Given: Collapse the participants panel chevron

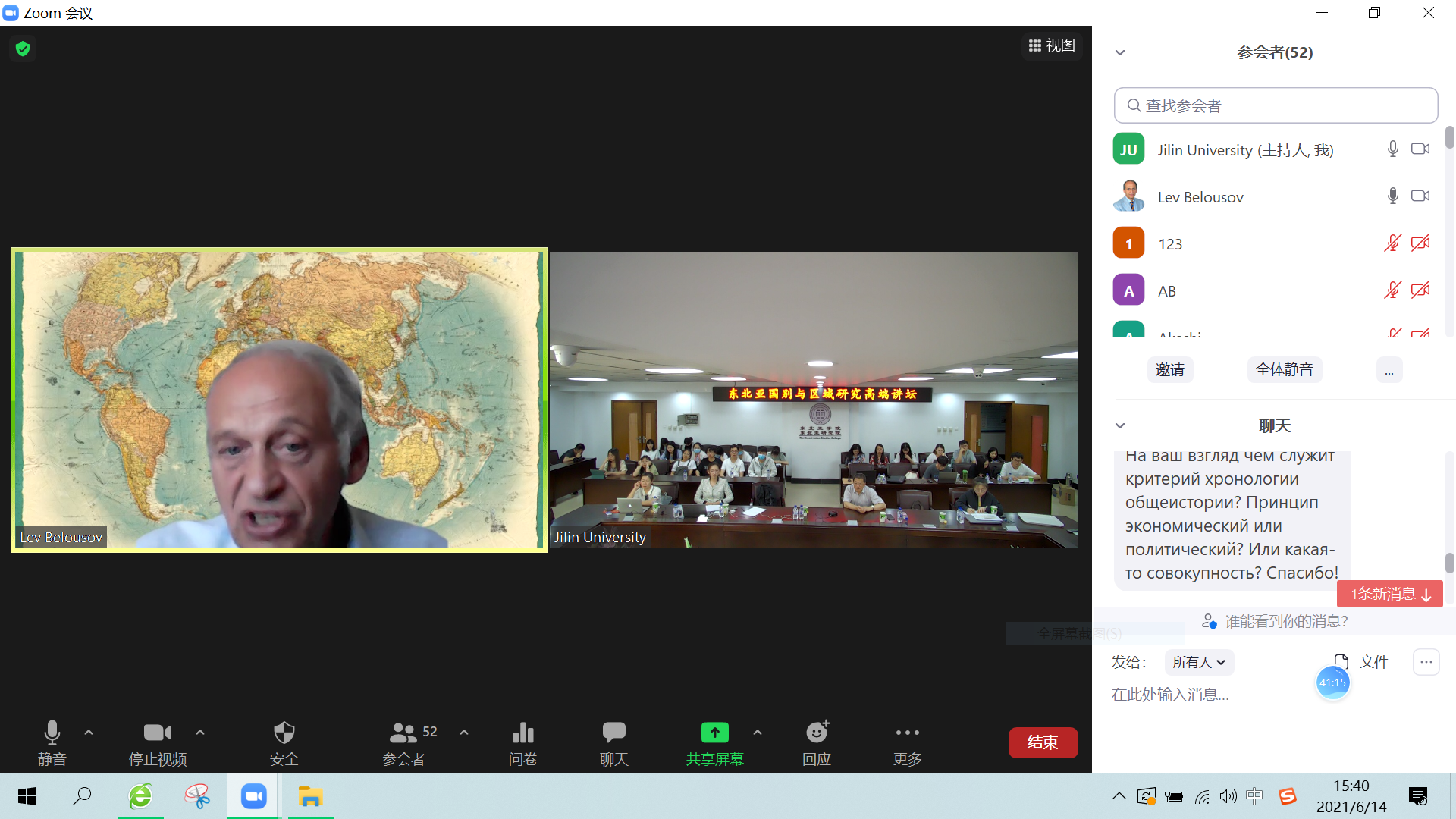Looking at the screenshot, I should (1120, 52).
